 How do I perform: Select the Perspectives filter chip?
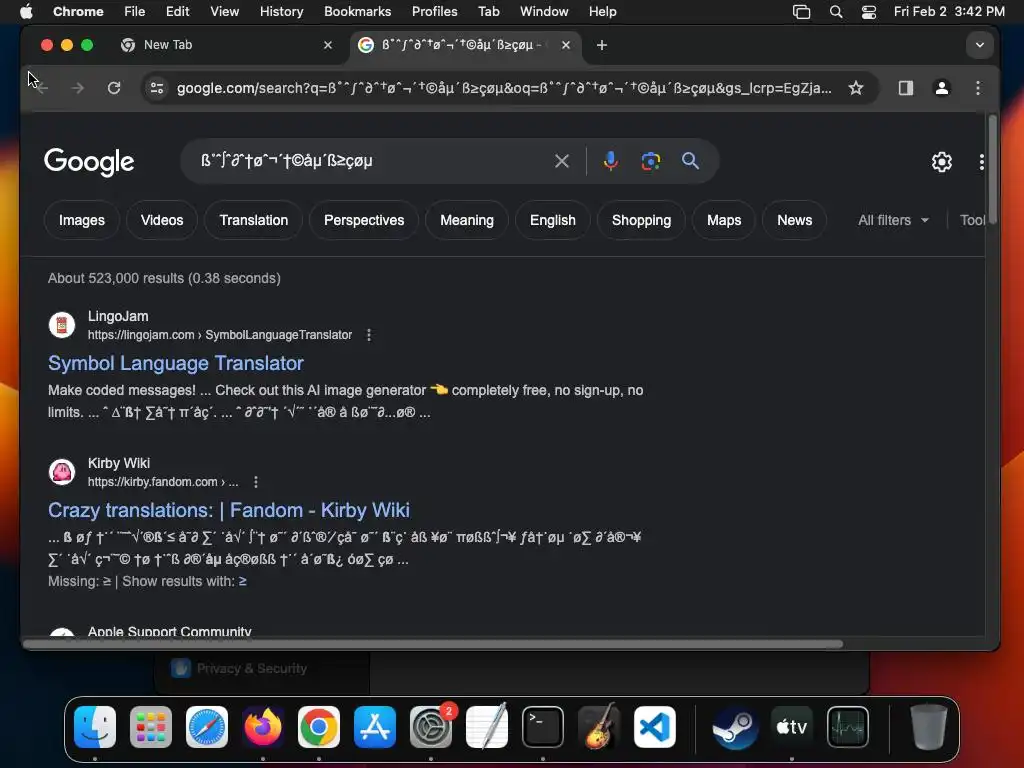click(364, 220)
